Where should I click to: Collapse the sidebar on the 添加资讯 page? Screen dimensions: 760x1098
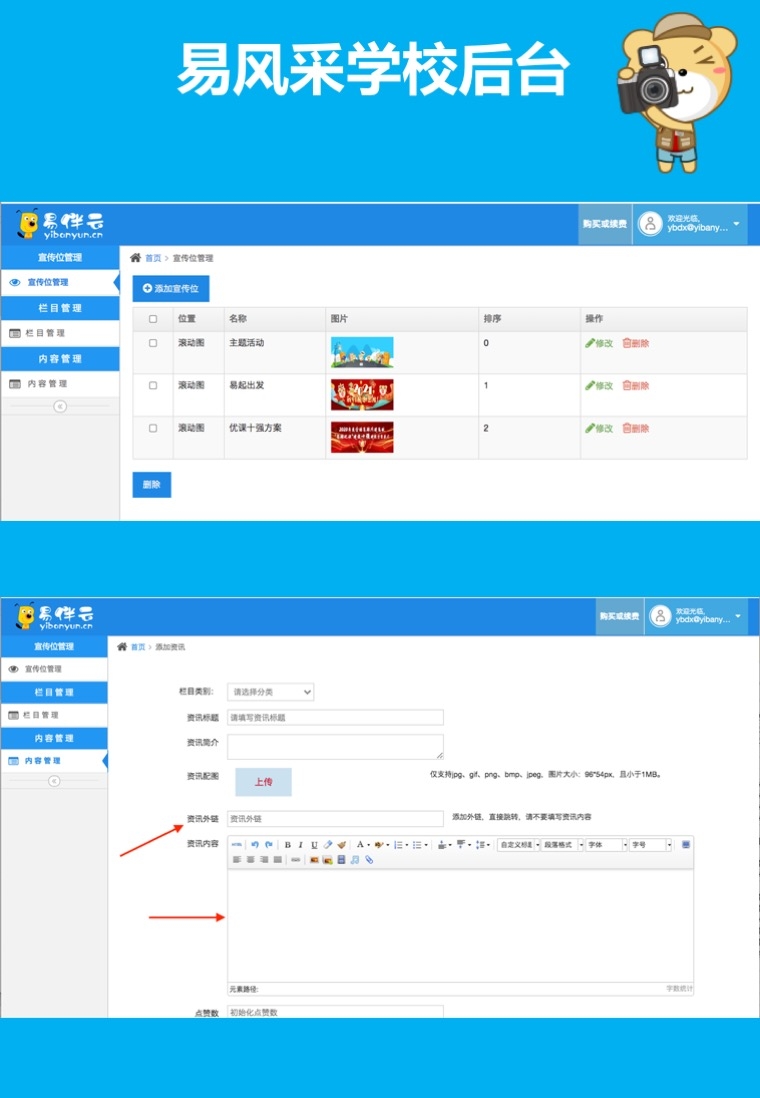[54, 781]
